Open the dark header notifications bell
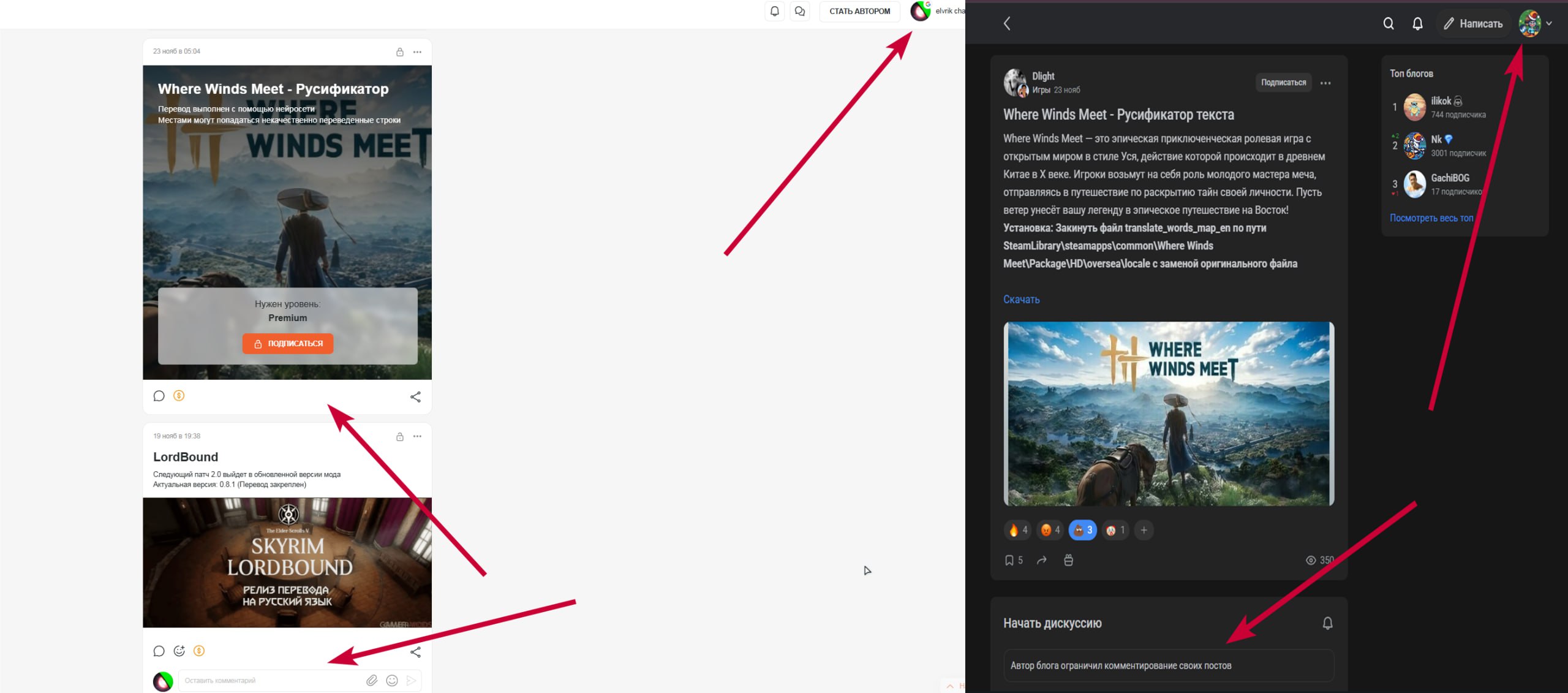 [1417, 23]
